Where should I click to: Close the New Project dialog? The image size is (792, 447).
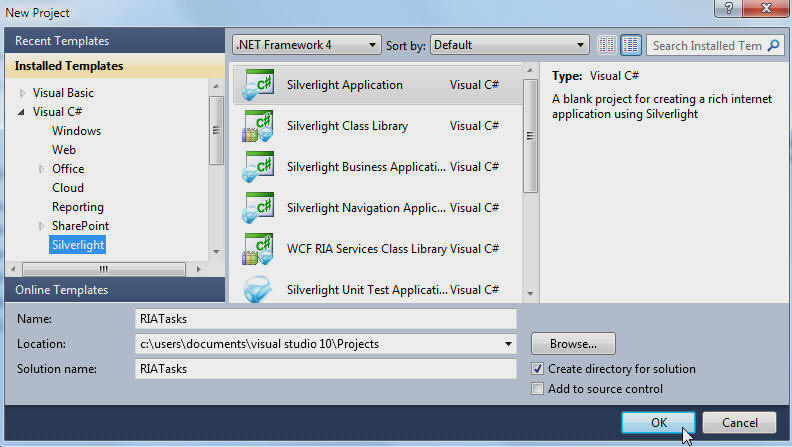[x=766, y=8]
